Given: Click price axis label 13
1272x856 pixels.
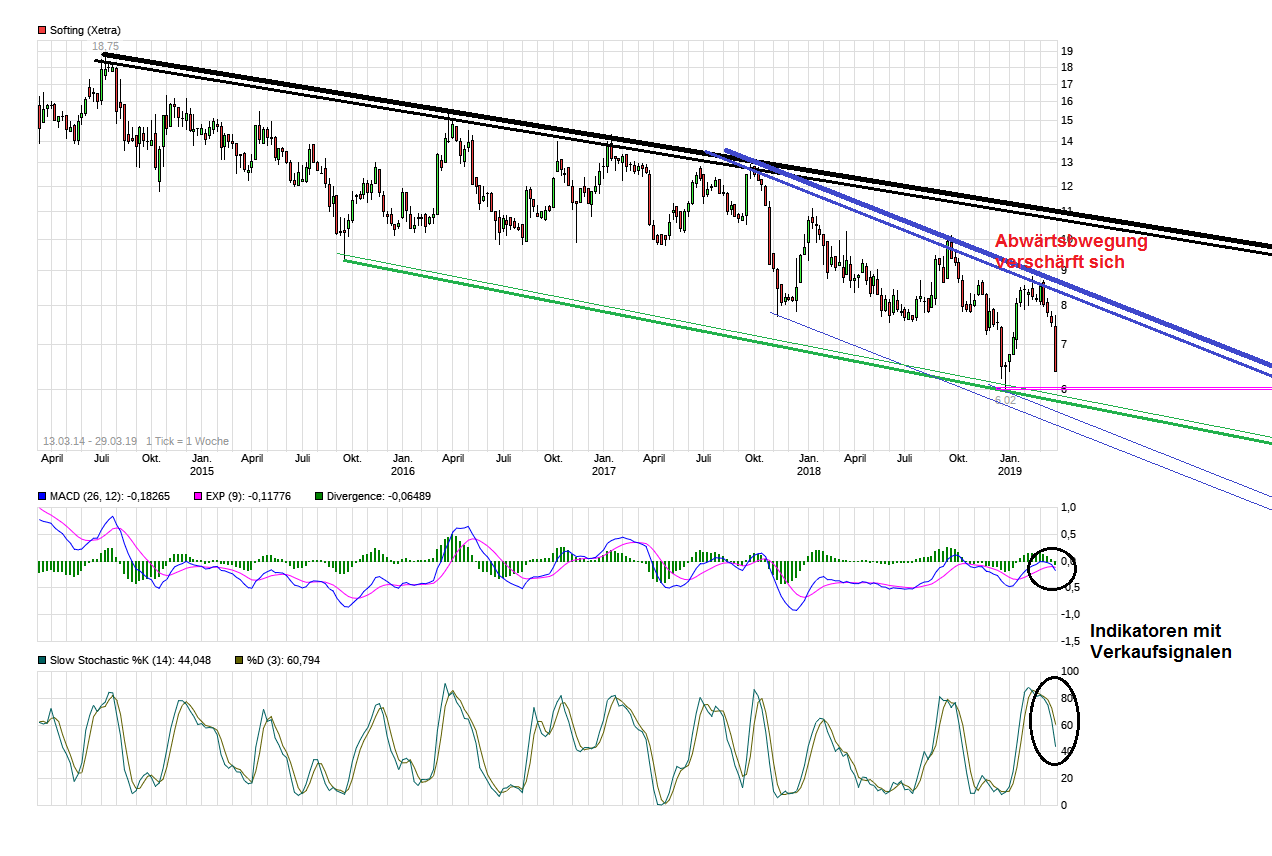Looking at the screenshot, I should (1068, 162).
